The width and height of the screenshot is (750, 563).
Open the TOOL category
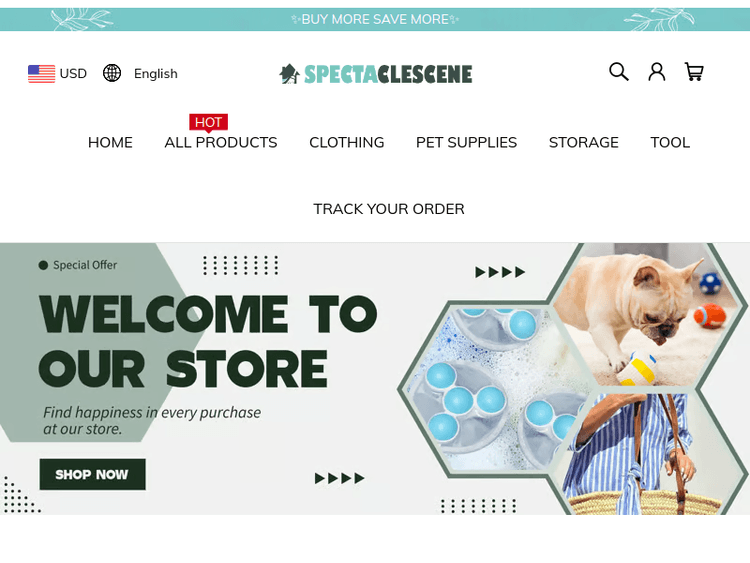pos(670,142)
